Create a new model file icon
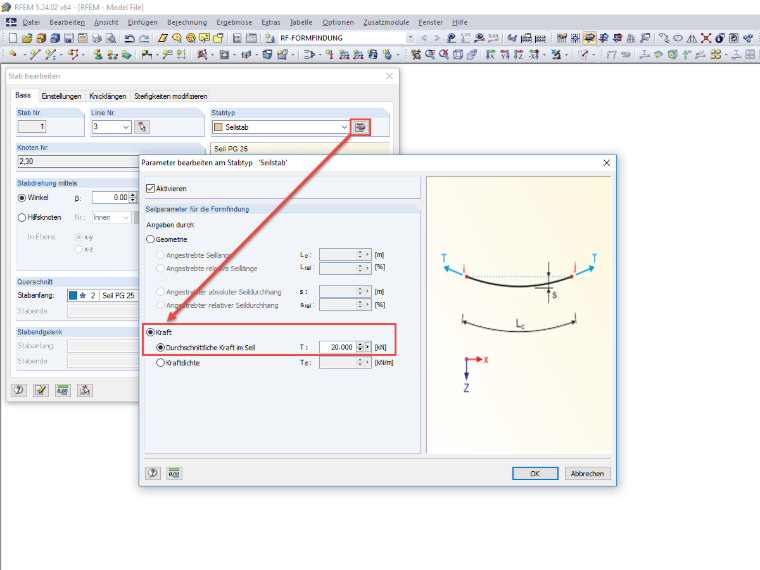This screenshot has height=570, width=760. (13, 38)
